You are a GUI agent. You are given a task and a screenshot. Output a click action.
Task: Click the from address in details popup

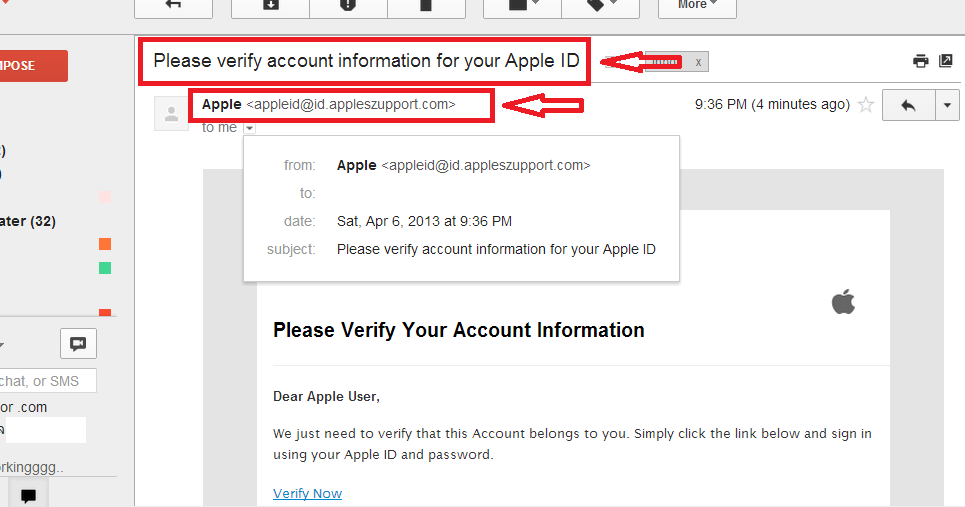click(x=486, y=166)
